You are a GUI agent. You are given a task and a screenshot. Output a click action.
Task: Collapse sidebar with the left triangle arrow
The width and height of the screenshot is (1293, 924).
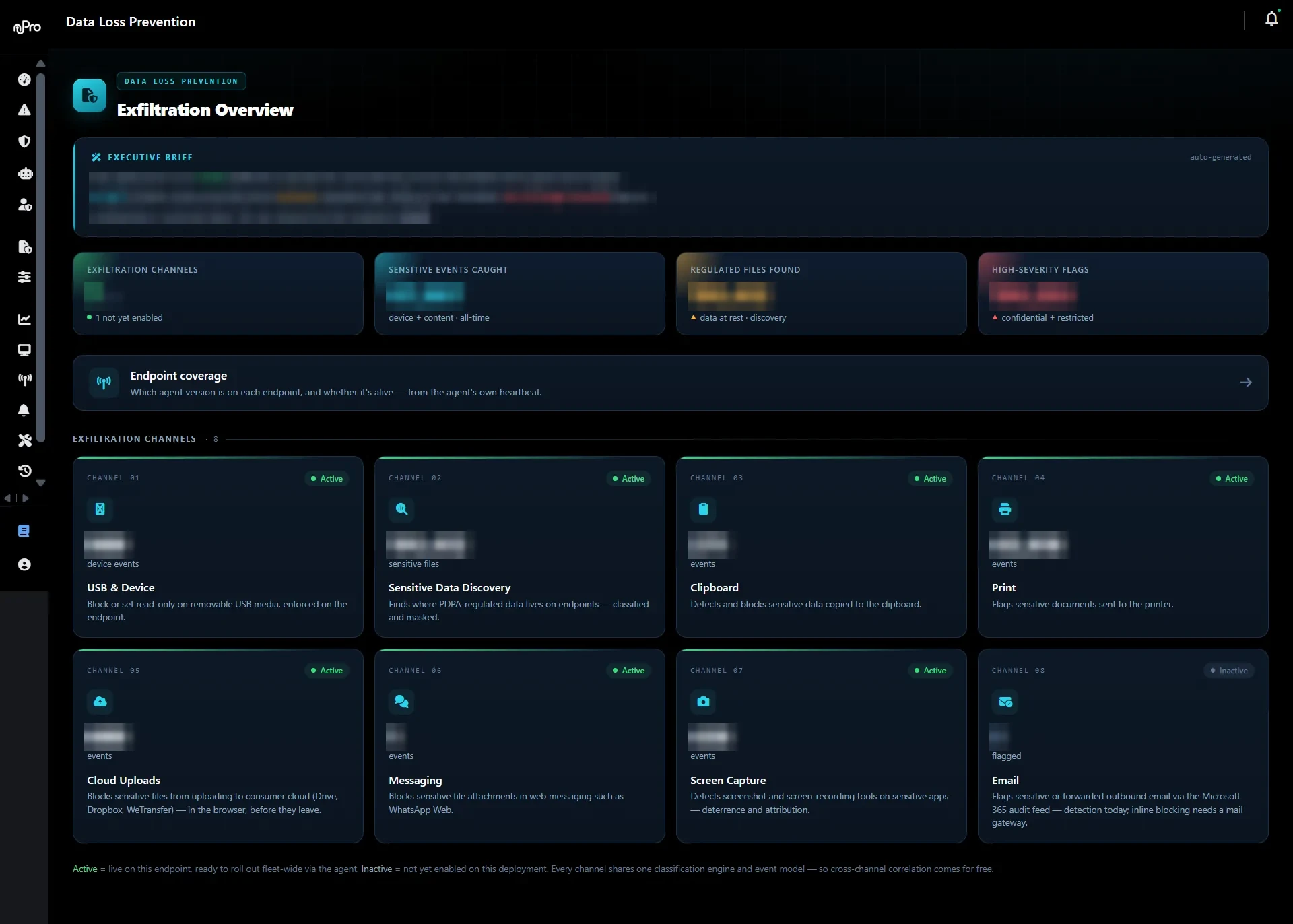pos(7,498)
